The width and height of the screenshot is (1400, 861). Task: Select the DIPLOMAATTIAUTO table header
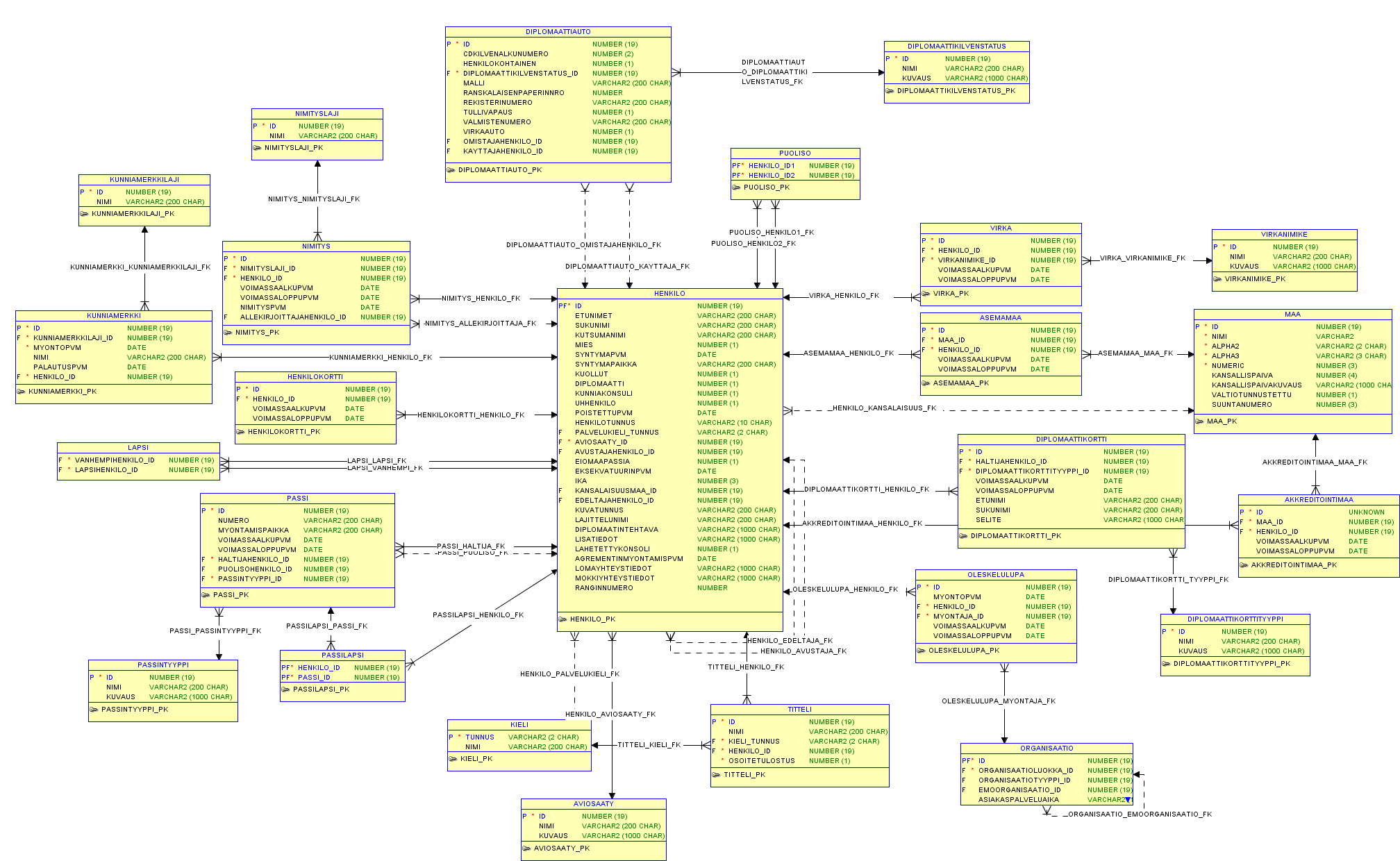click(558, 32)
